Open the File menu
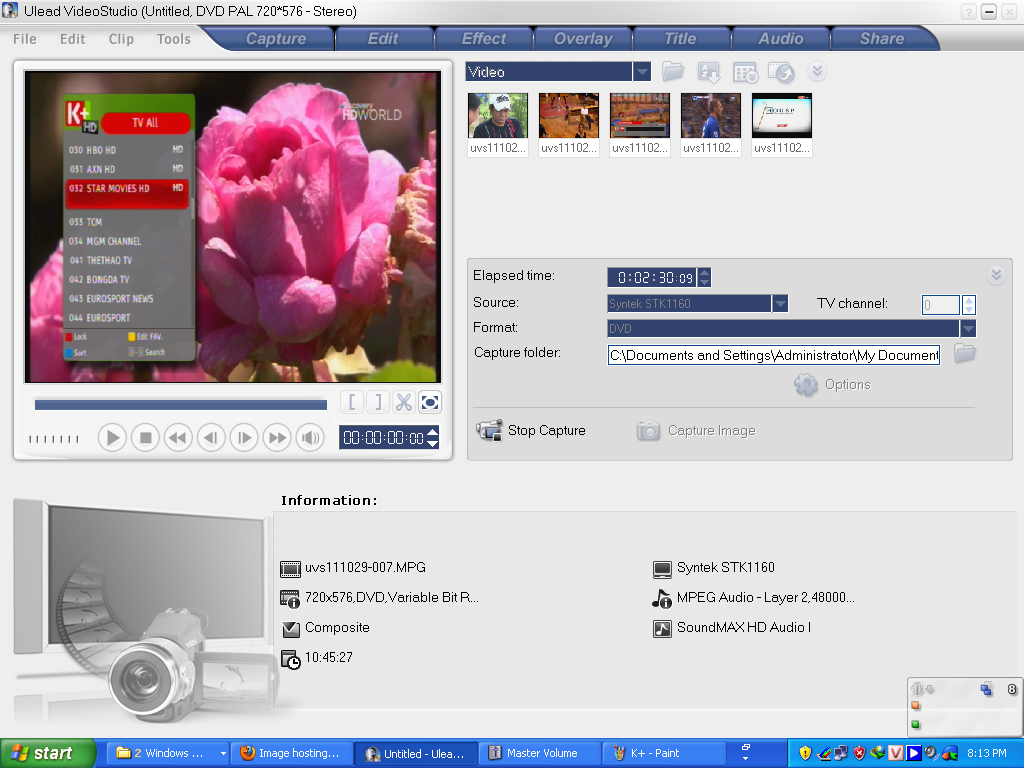This screenshot has height=768, width=1024. [25, 39]
